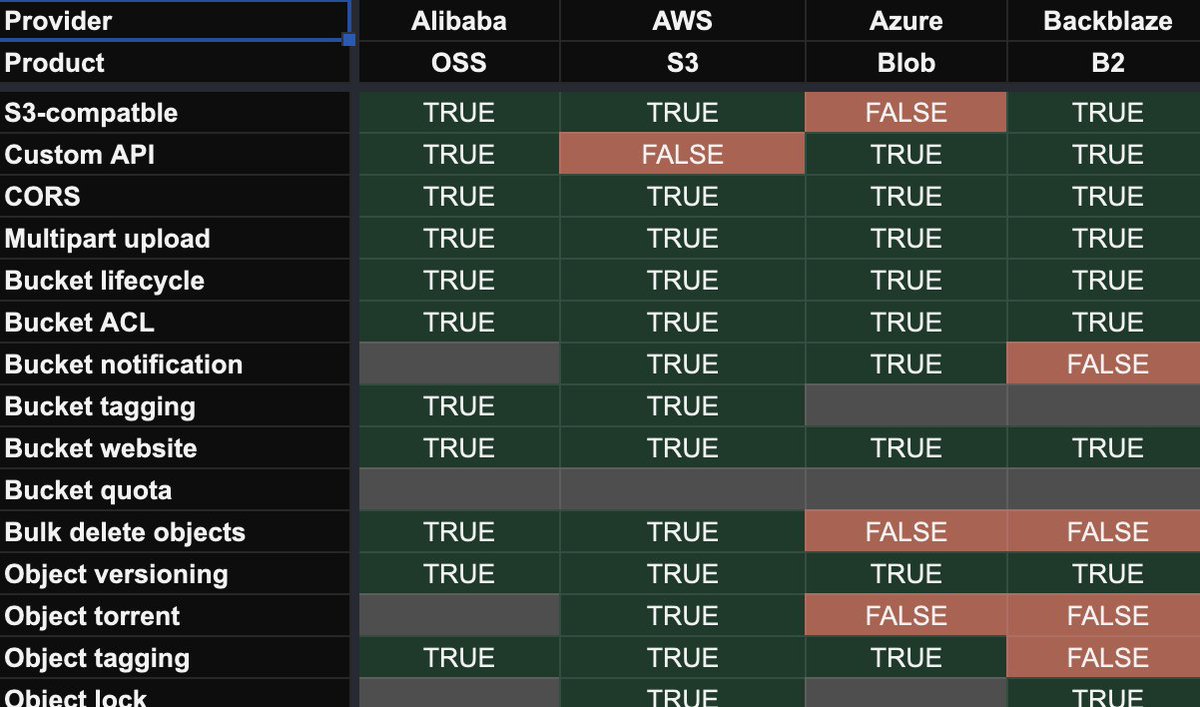Click the Bucket quota row label
This screenshot has height=707, width=1200.
tap(175, 490)
